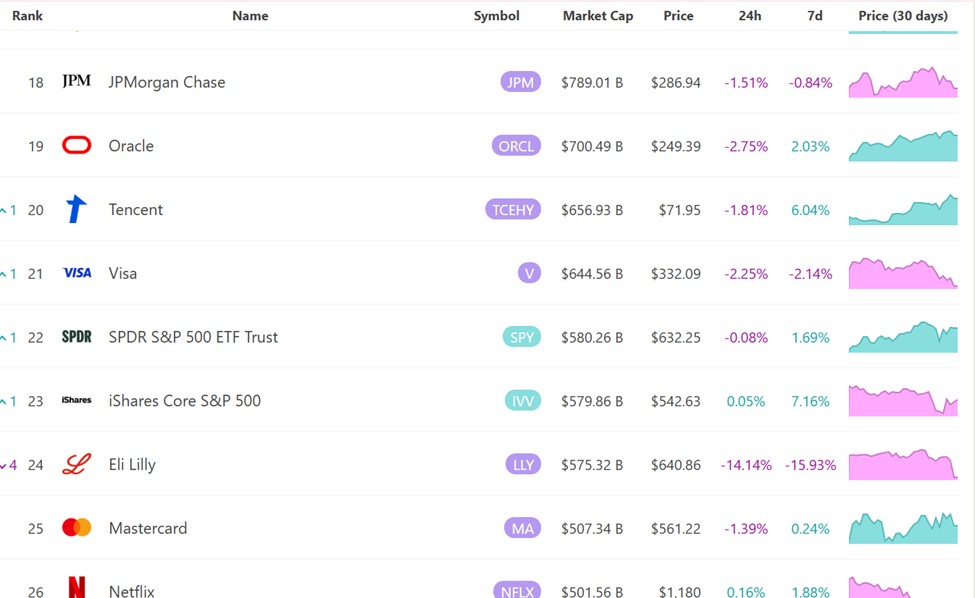Viewport: 975px width, 598px height.
Task: Click the $71.95 price value
Action: [x=680, y=210]
